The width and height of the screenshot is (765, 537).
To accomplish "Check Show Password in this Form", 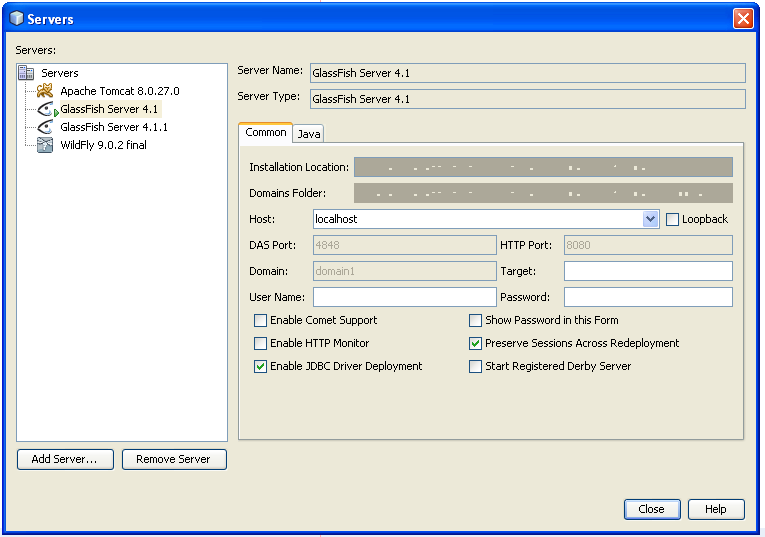I will pos(475,320).
